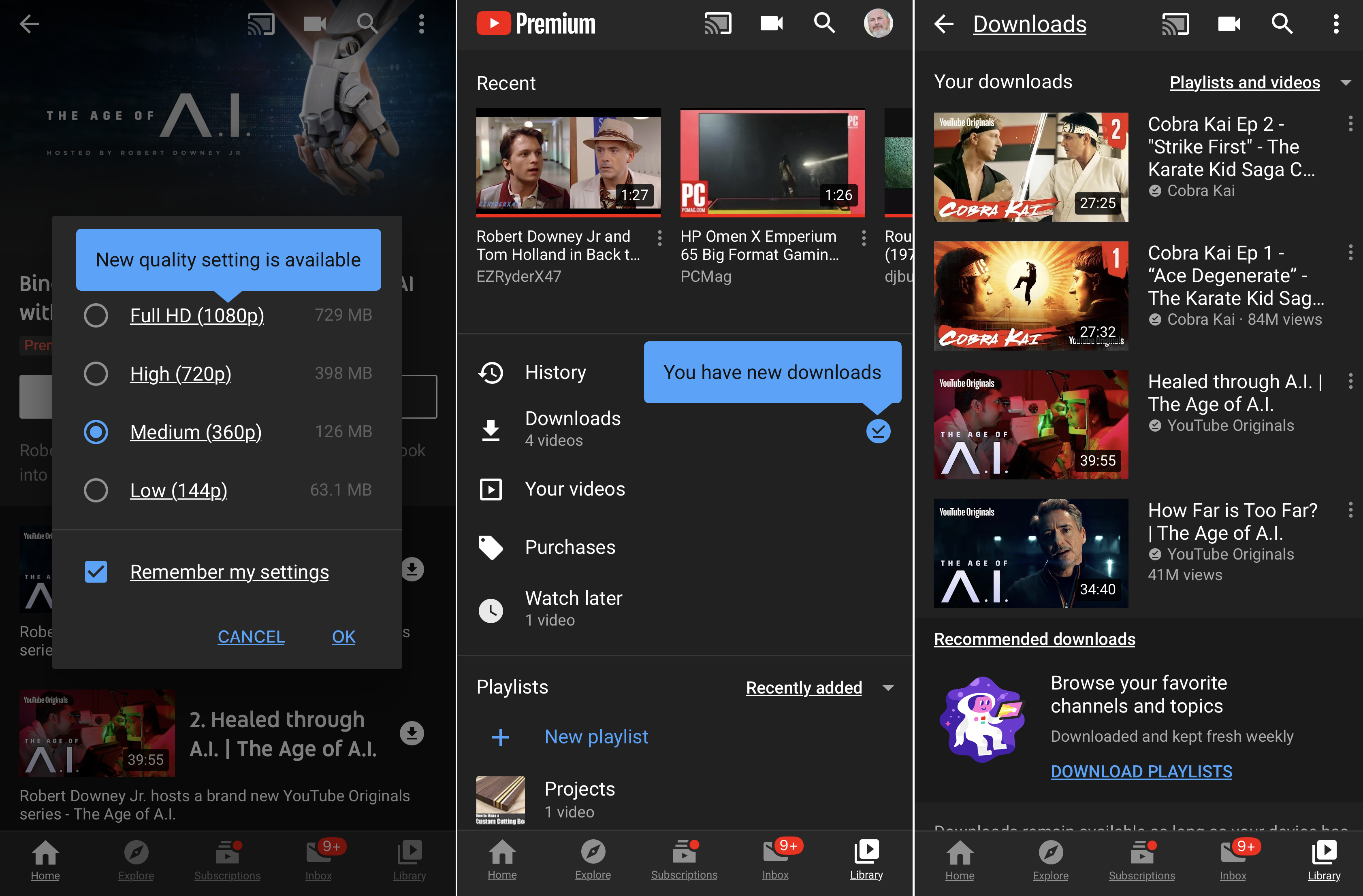Tap Subscriptions tab in Downloads screen
The image size is (1363, 896).
[1141, 861]
